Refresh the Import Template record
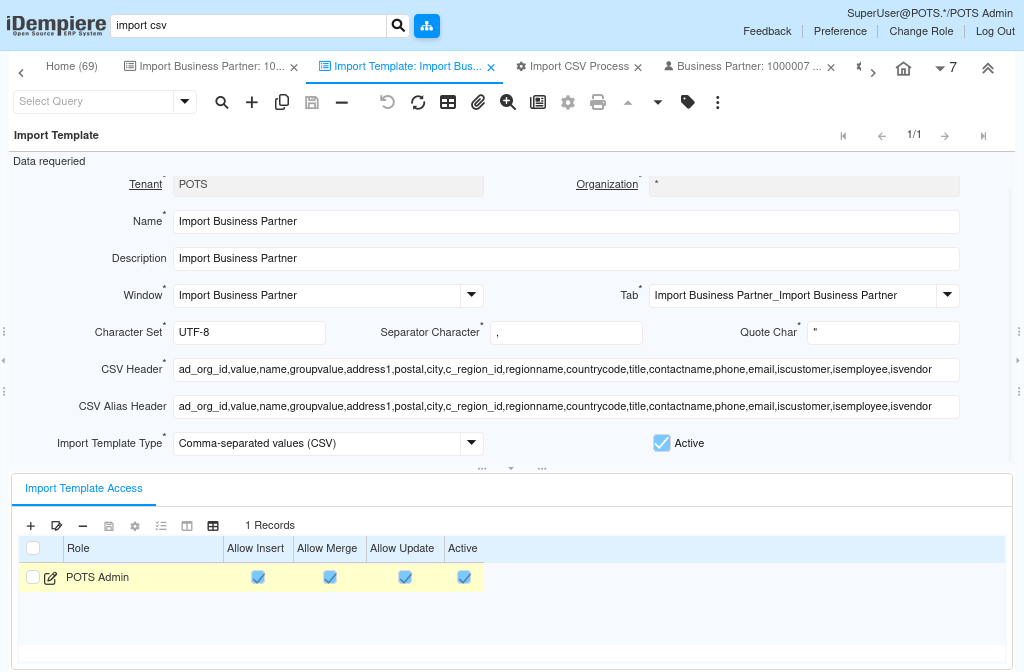This screenshot has height=672, width=1024. (x=418, y=103)
